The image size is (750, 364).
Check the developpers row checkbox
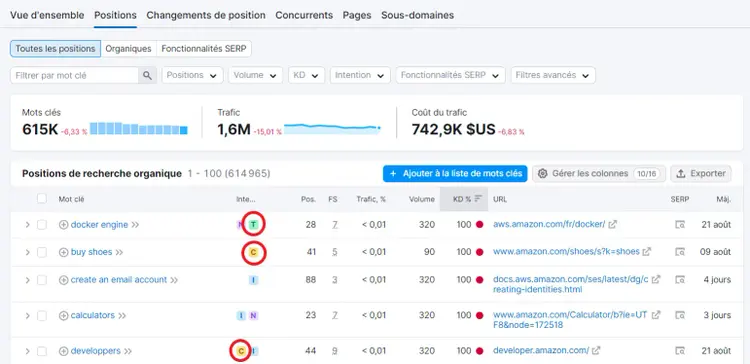pos(42,351)
